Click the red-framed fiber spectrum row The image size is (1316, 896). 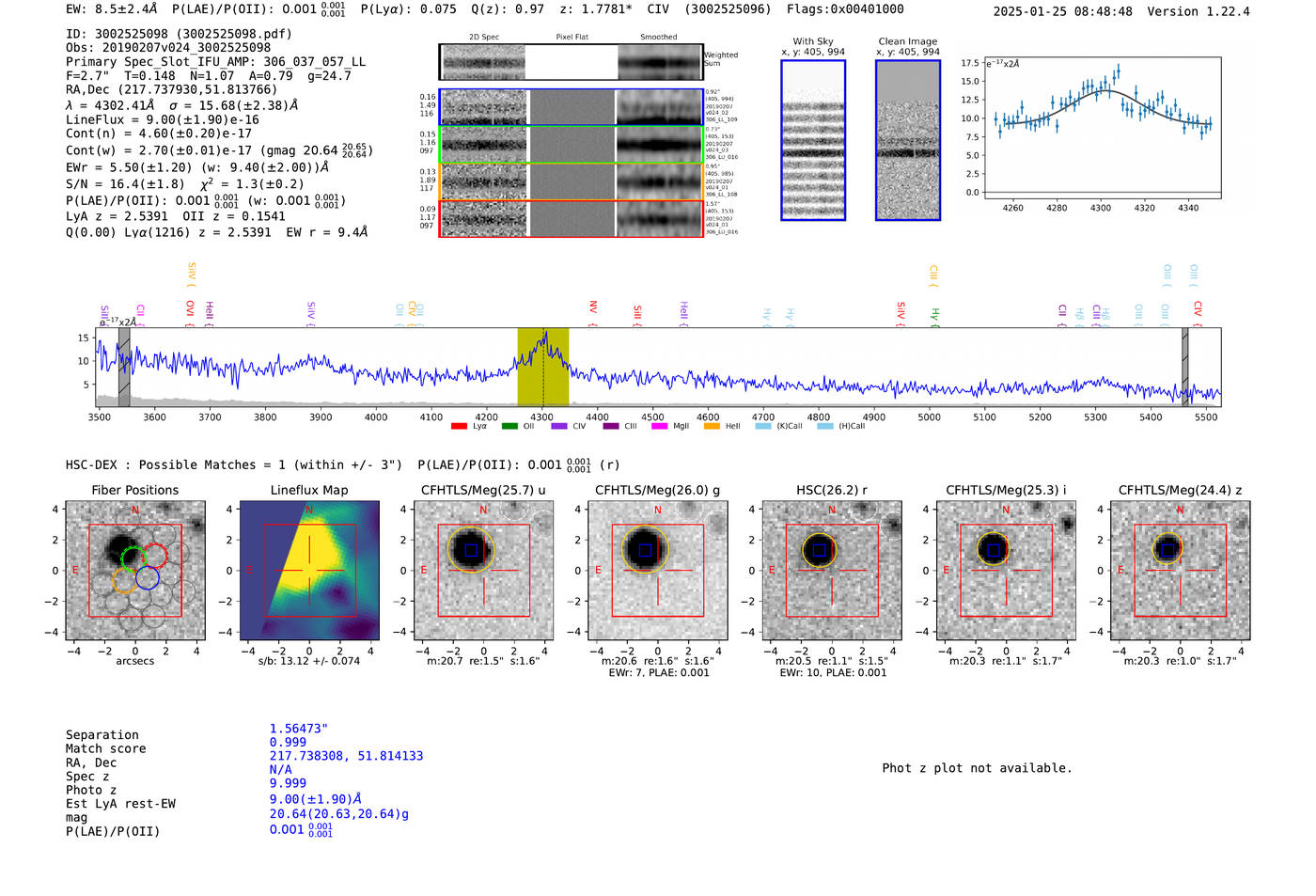(571, 218)
